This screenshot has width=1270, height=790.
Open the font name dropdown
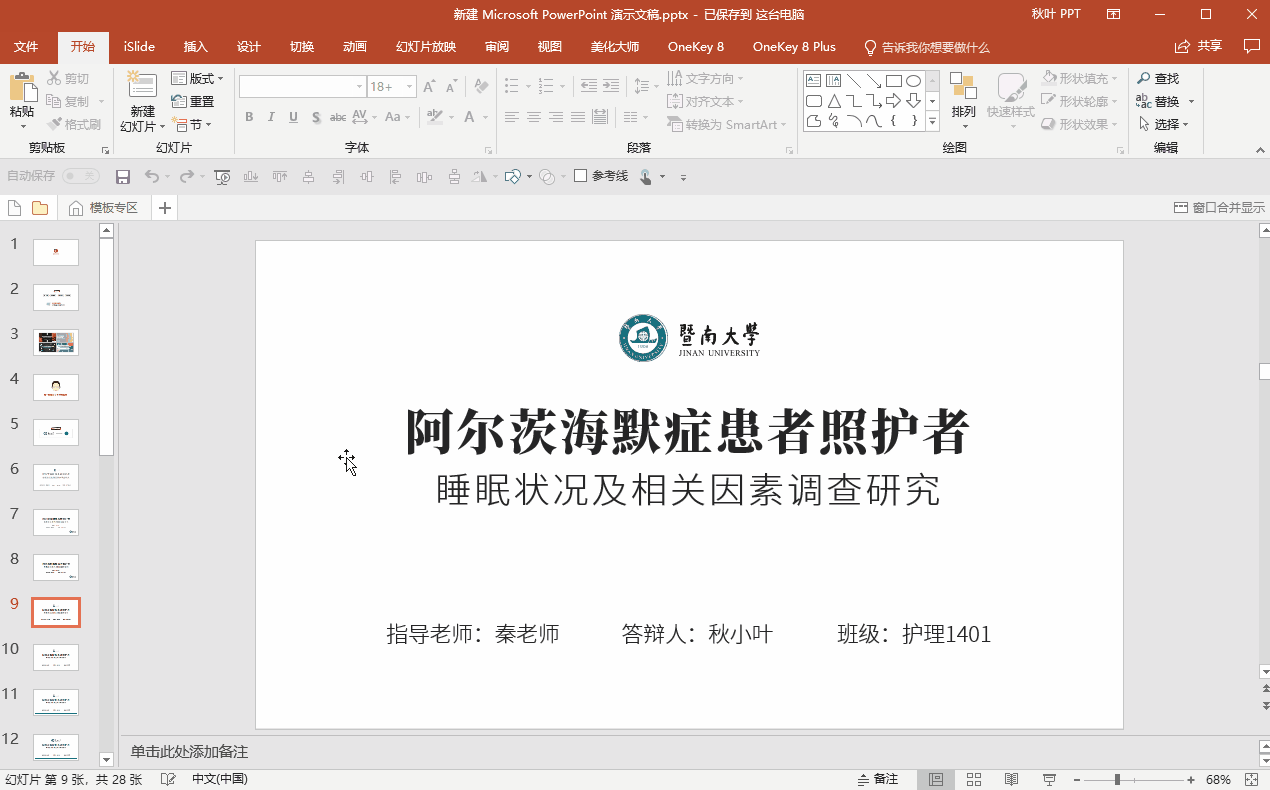coord(359,87)
